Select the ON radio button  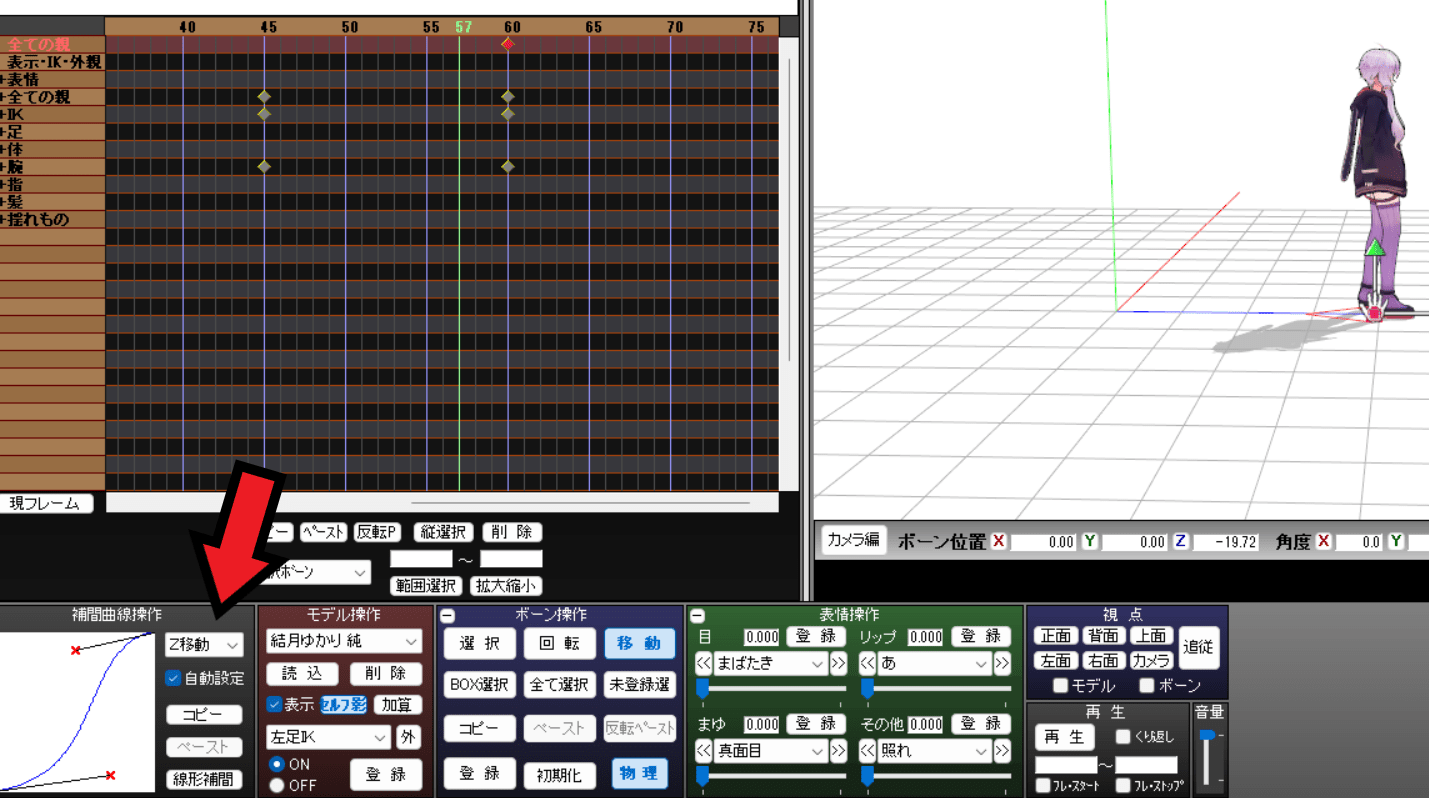point(277,764)
